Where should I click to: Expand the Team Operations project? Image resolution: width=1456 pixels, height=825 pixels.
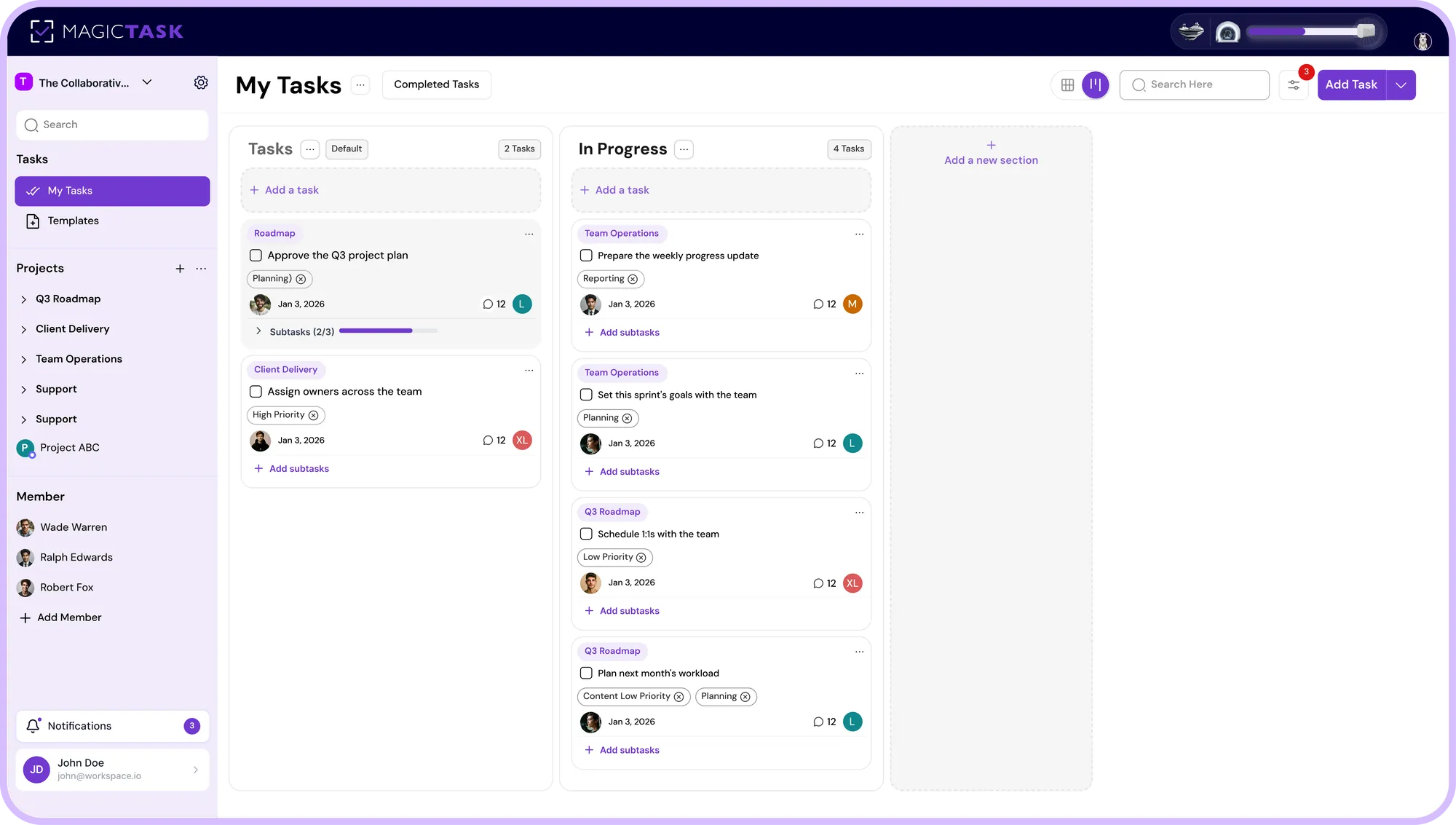23,360
